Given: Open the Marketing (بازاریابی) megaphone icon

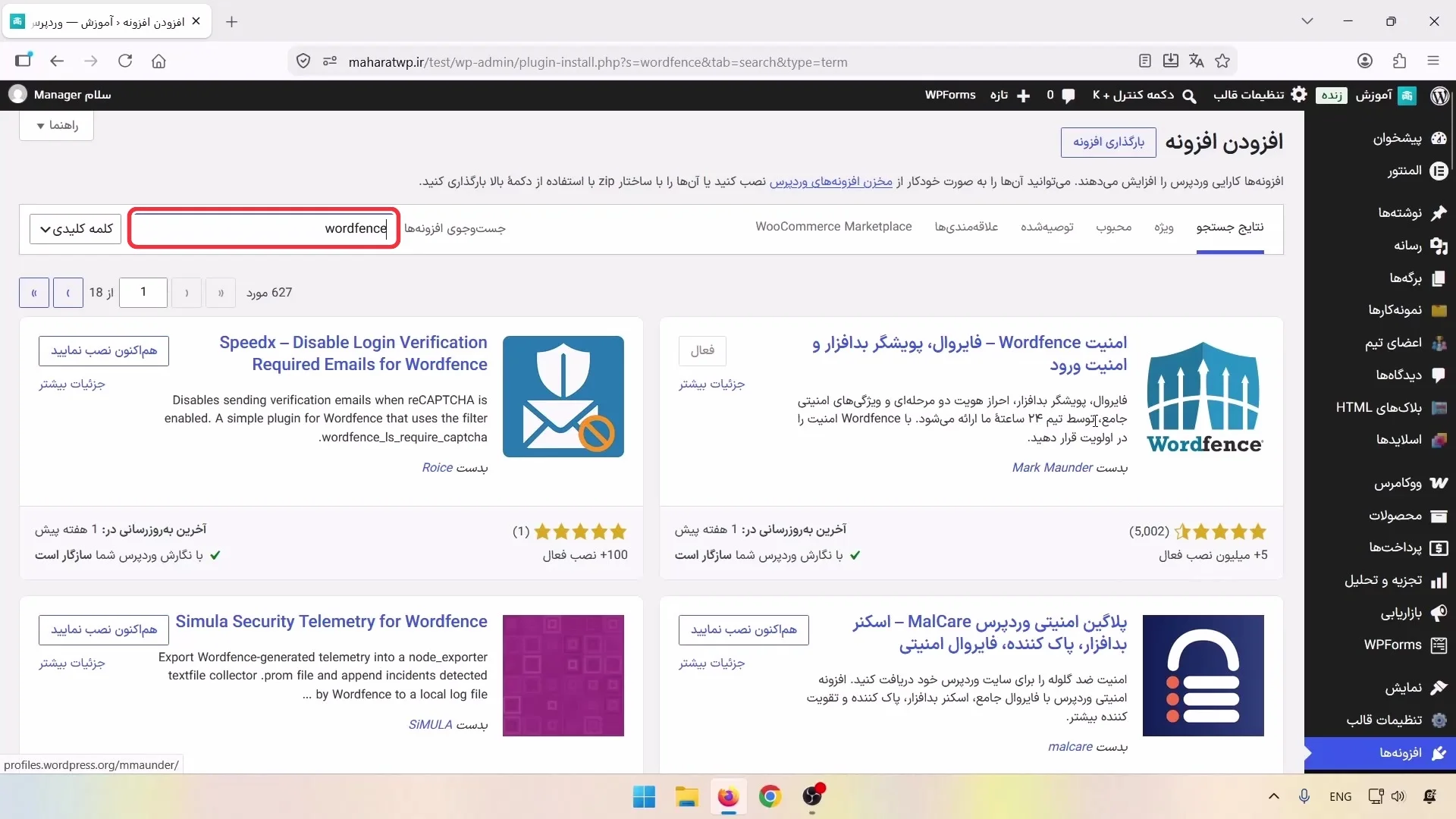Looking at the screenshot, I should click(1439, 613).
